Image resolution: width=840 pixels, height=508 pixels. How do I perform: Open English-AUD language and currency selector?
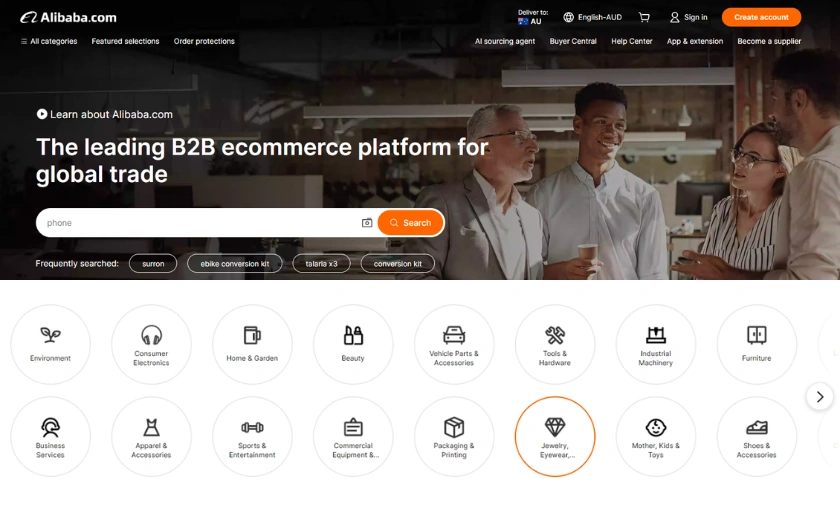(592, 17)
